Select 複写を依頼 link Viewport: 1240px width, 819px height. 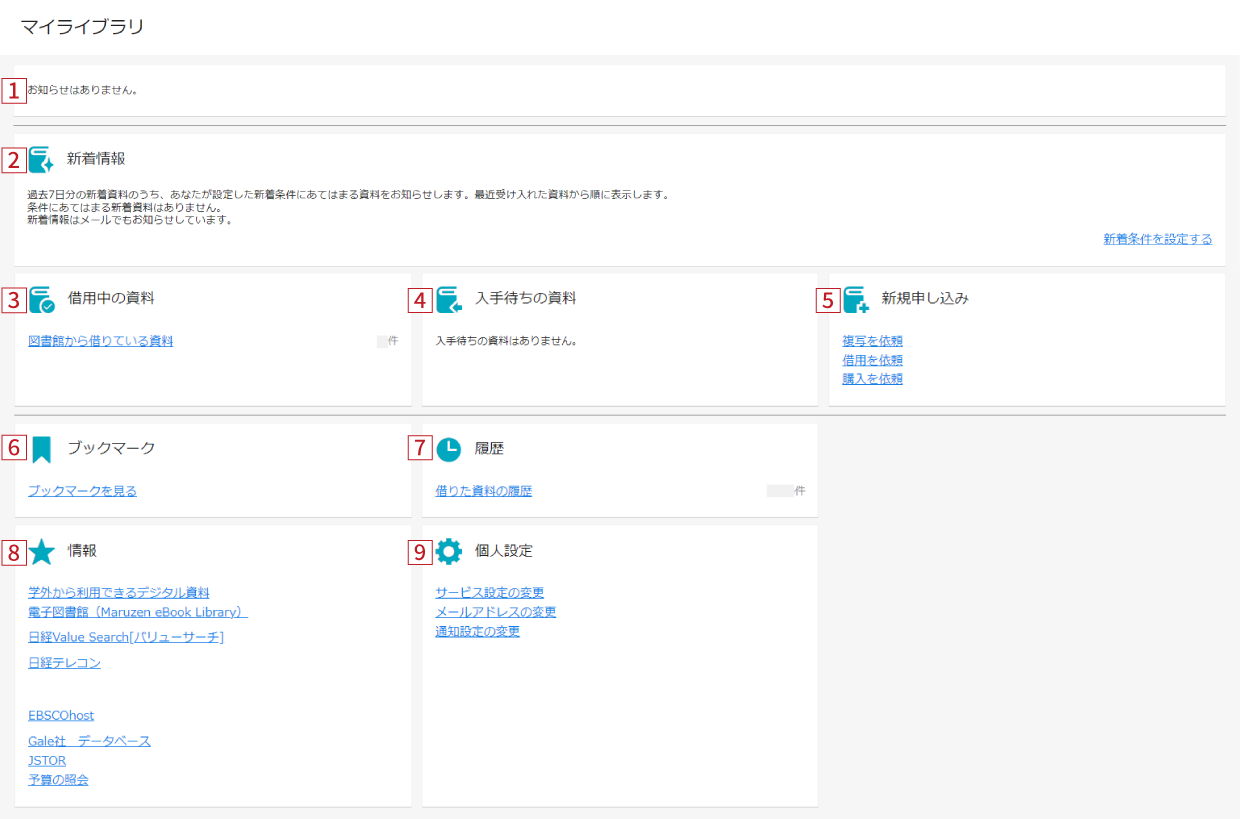[873, 341]
